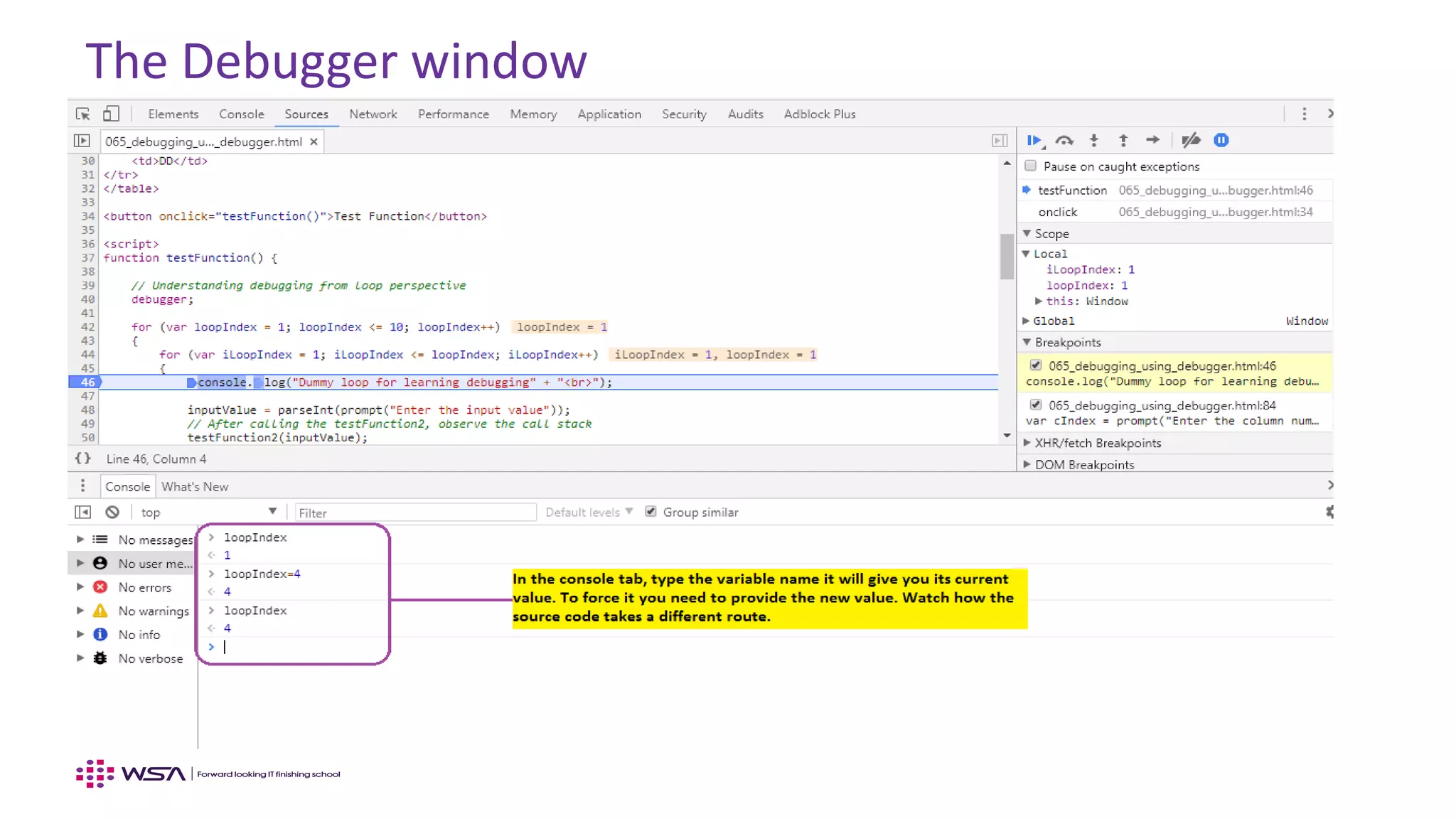Hide the debugger sidebar pane icon

click(x=1000, y=141)
